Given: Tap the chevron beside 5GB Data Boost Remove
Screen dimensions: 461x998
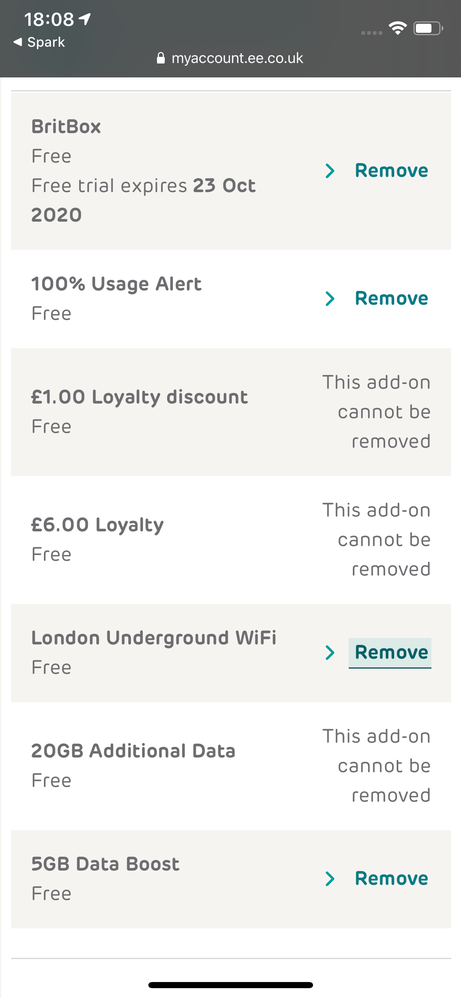Looking at the screenshot, I should 330,878.
